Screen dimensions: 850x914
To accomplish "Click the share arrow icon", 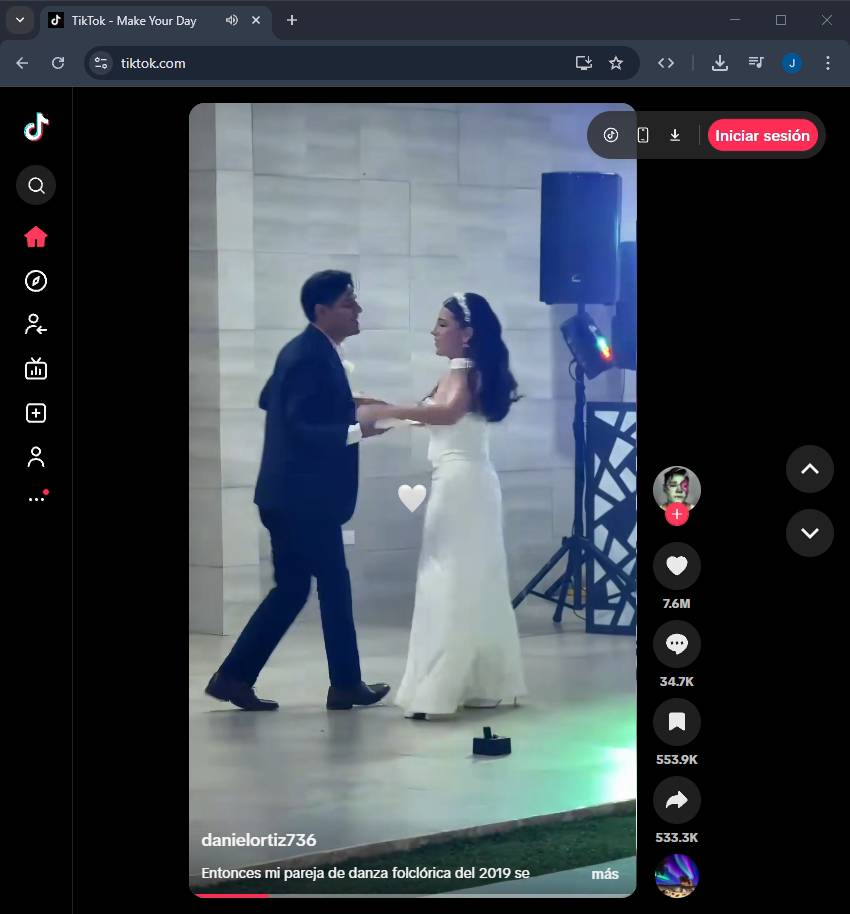I will tap(677, 799).
